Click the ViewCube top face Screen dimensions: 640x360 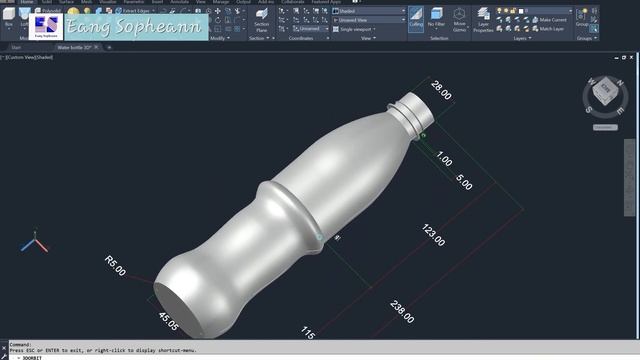click(605, 87)
